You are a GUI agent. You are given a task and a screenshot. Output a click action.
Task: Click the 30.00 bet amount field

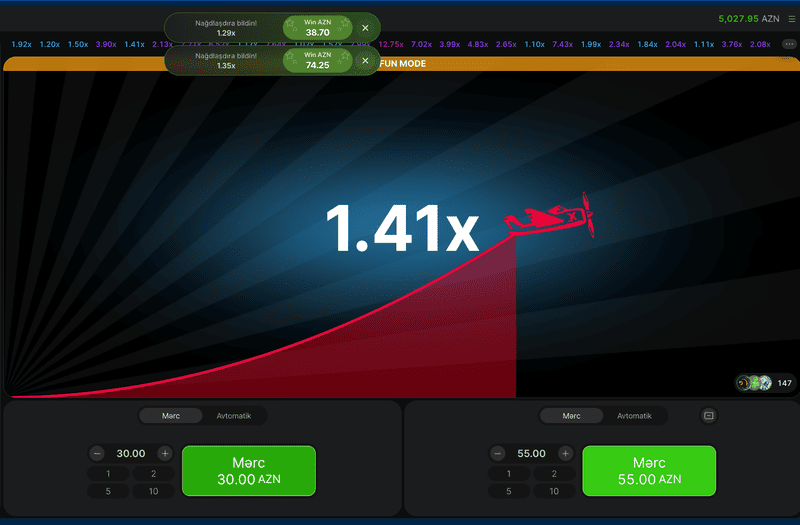[x=131, y=453]
